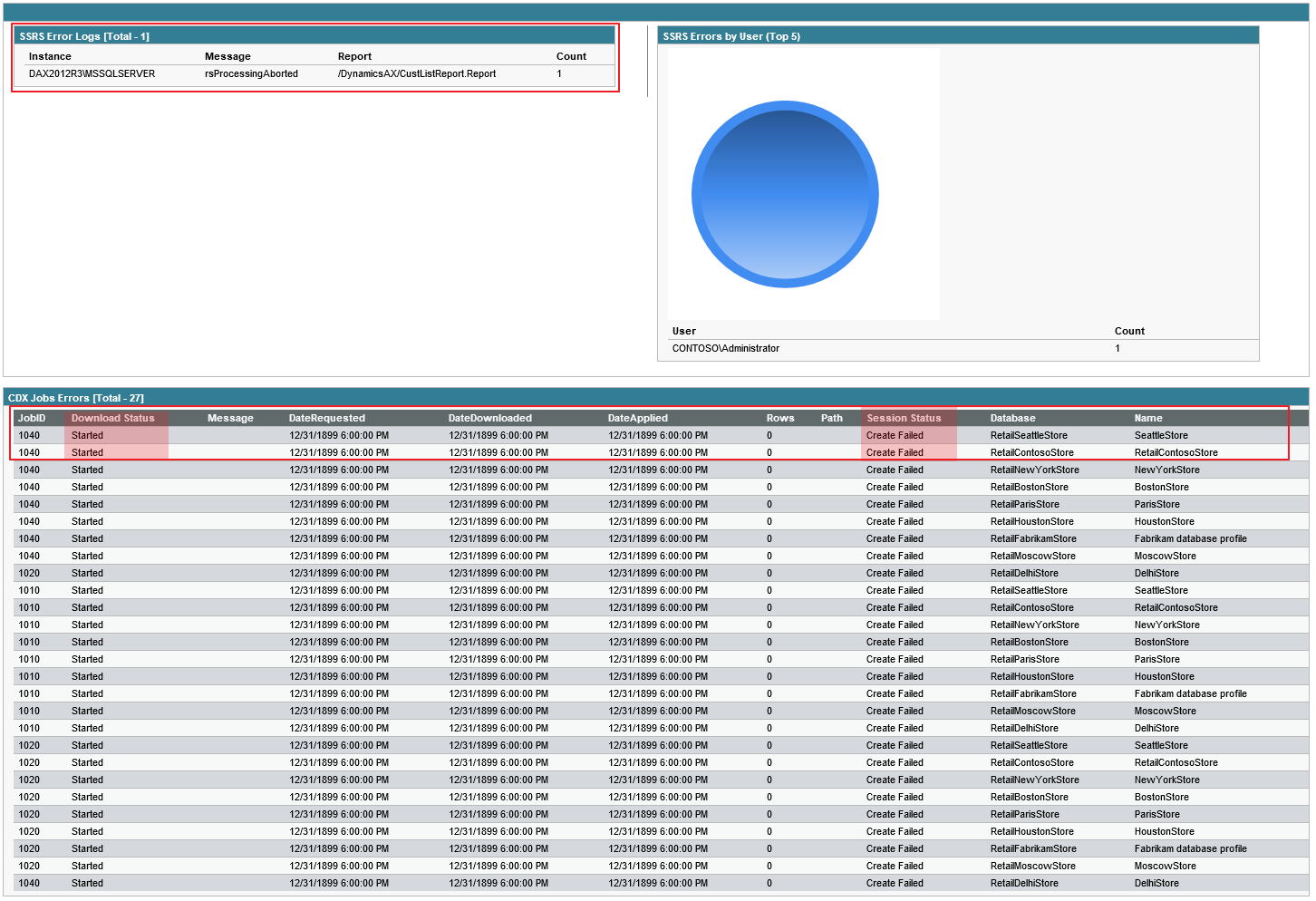This screenshot has width=1316, height=901.
Task: Select ParisStore name in the job 1040 row
Action: pyautogui.click(x=1157, y=504)
